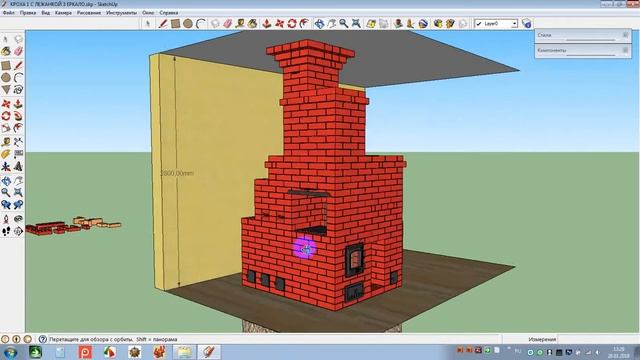Image resolution: width=640 pixels, height=360 pixels.
Task: Select the Freehand drawing tool
Action: pyautogui.click(x=18, y=90)
